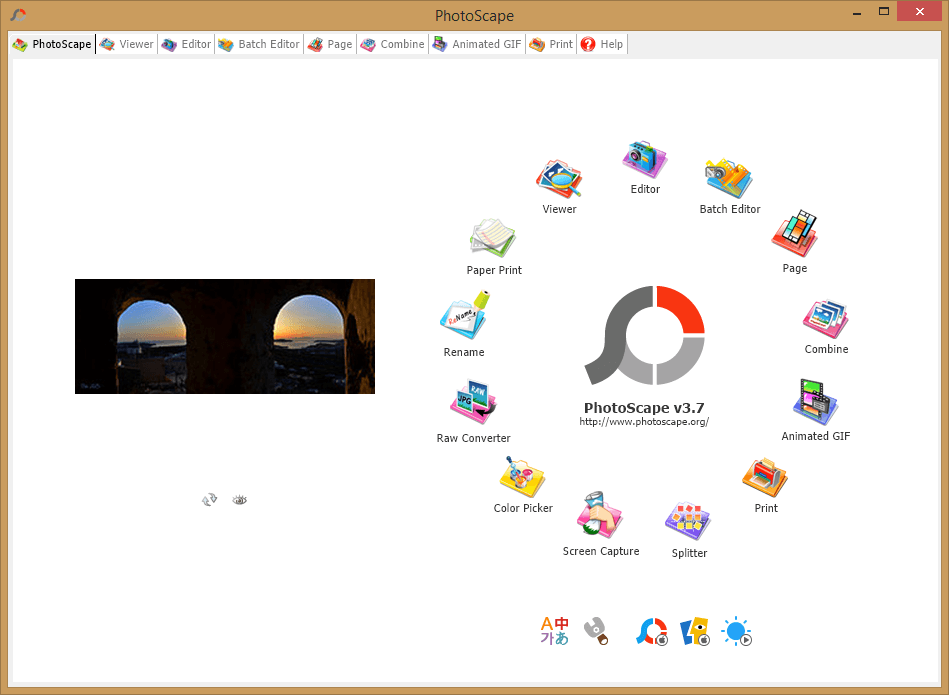Image resolution: width=949 pixels, height=695 pixels.
Task: Switch to the PhotoScape tab
Action: 53,44
